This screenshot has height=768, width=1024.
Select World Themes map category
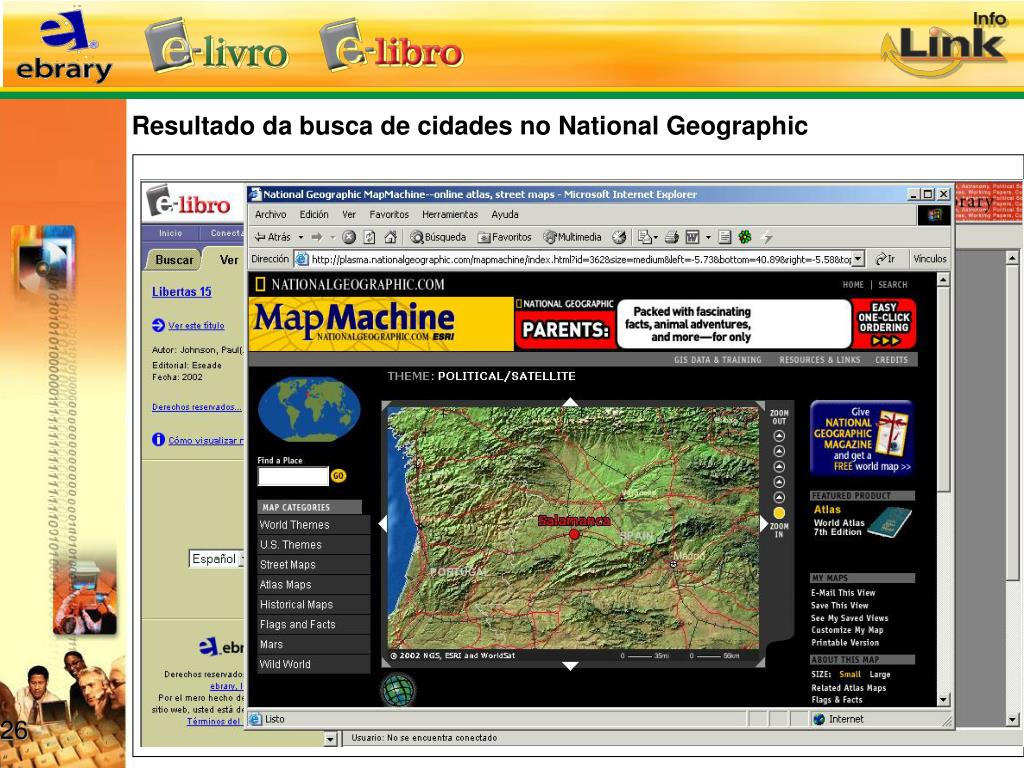(x=314, y=525)
